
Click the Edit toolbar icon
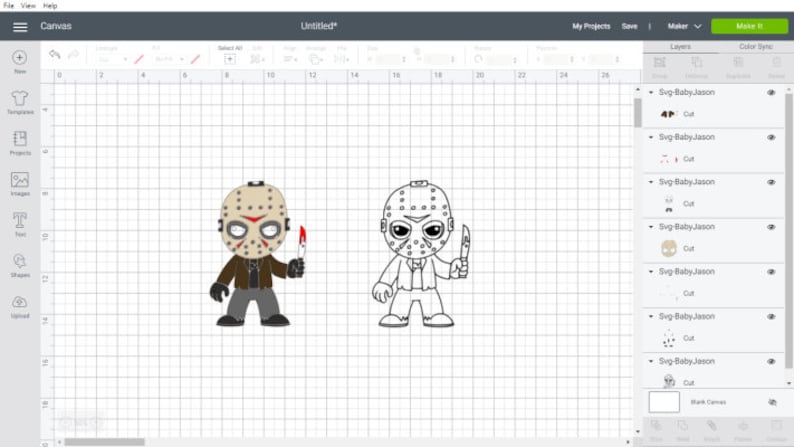257,59
